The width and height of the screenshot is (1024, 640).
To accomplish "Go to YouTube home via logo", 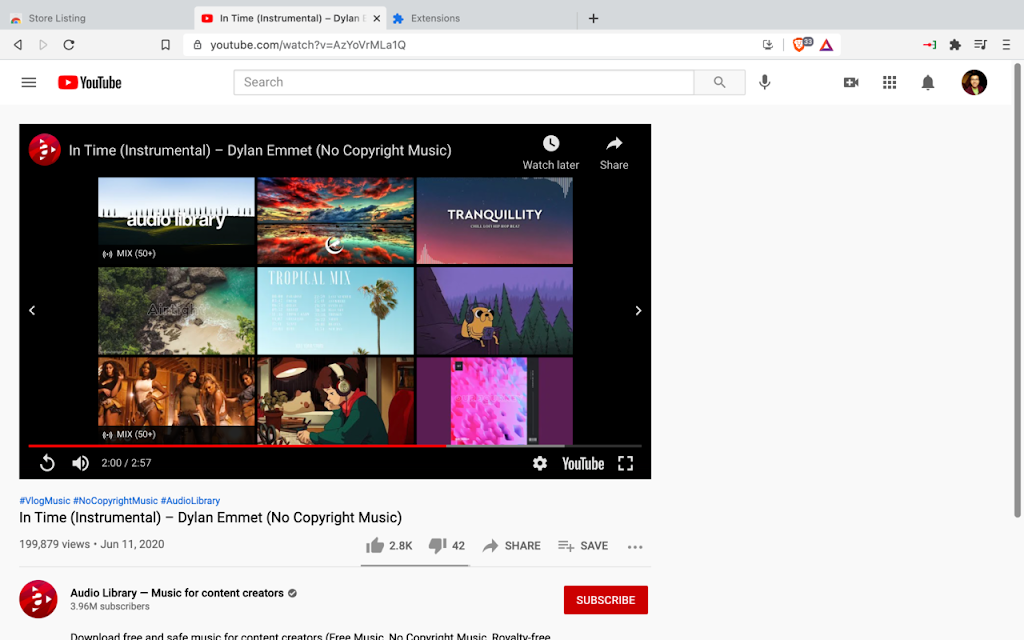I will [x=89, y=82].
